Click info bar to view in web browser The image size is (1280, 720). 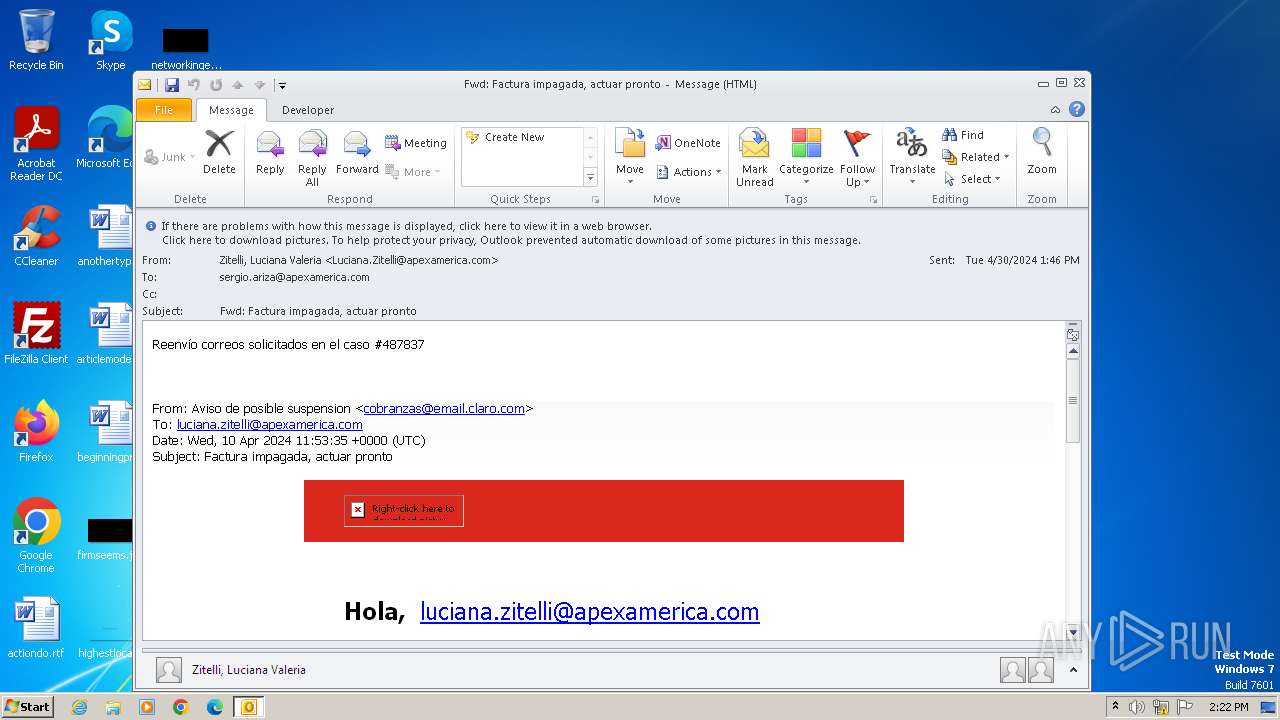point(405,226)
